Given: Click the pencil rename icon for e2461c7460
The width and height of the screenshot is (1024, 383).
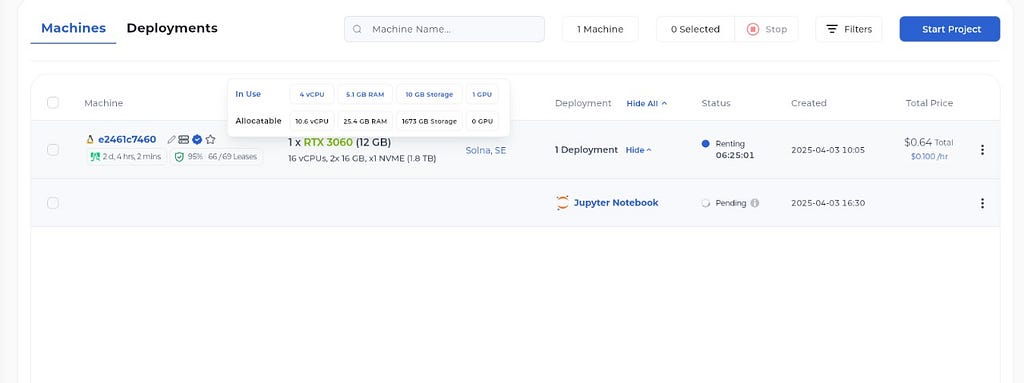Looking at the screenshot, I should pyautogui.click(x=172, y=139).
